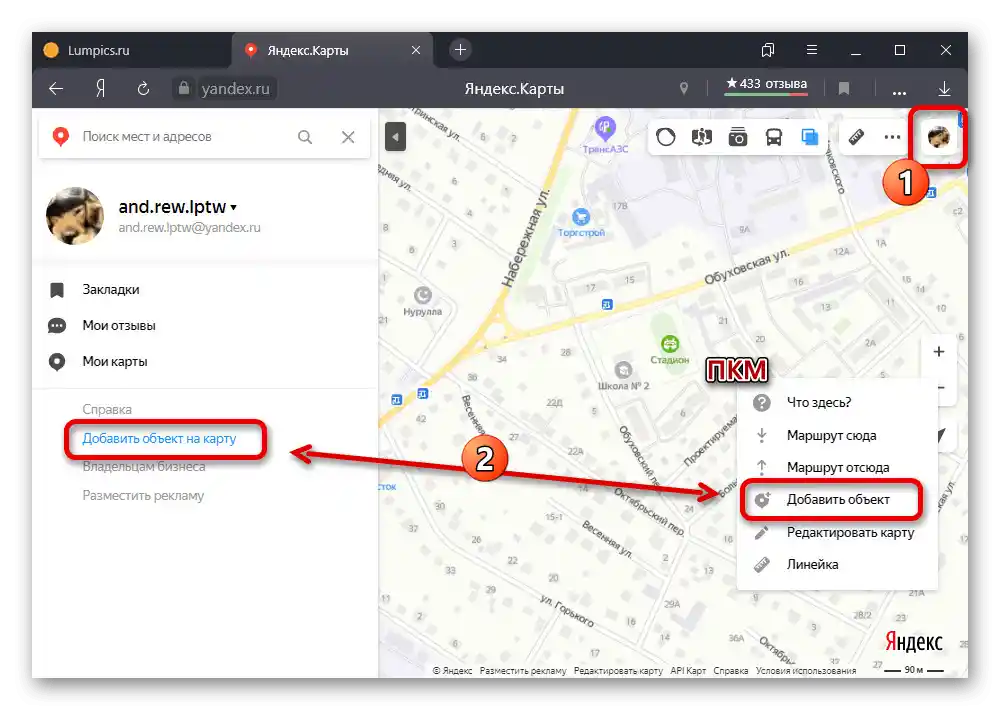Bookmark the page via address bar flag icon
Screen dimensions: 1000x710
(x=844, y=89)
